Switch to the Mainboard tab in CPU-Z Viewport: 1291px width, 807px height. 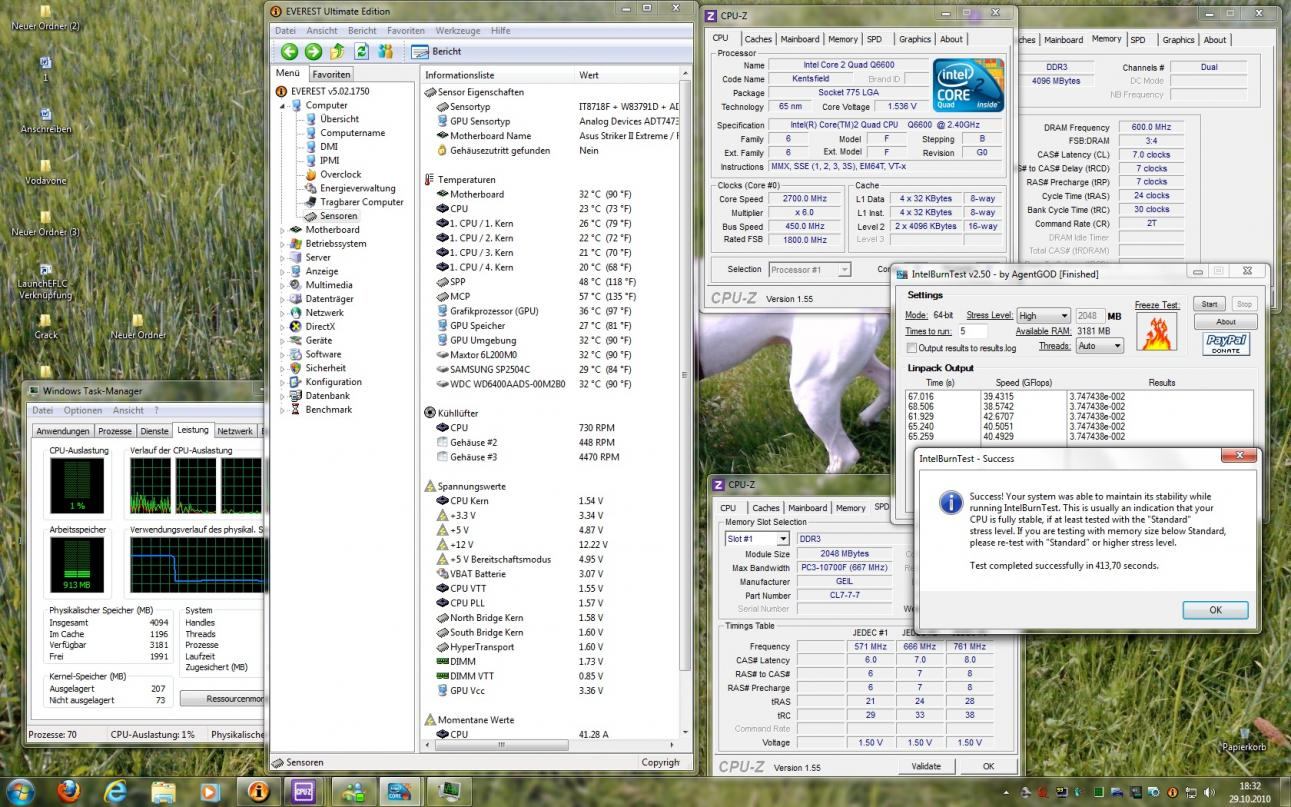click(x=799, y=39)
